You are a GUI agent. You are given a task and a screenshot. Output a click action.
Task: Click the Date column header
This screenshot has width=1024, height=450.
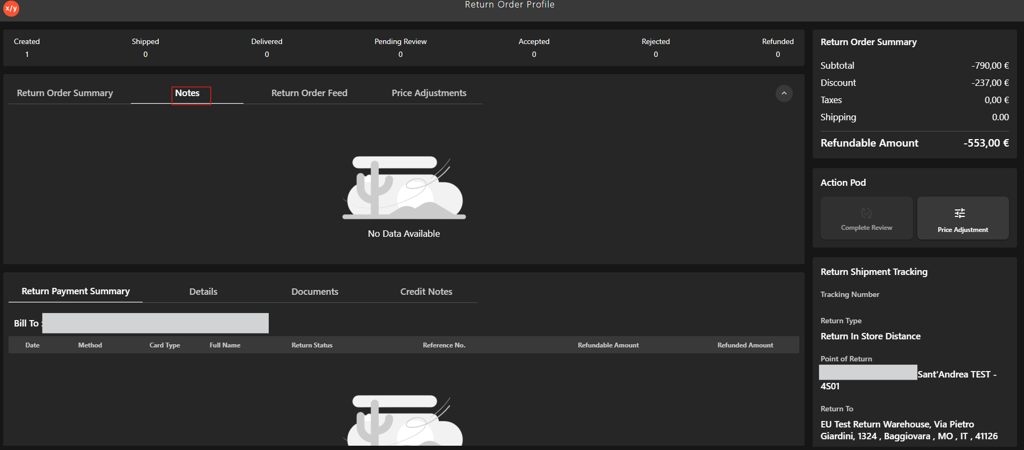[33, 345]
